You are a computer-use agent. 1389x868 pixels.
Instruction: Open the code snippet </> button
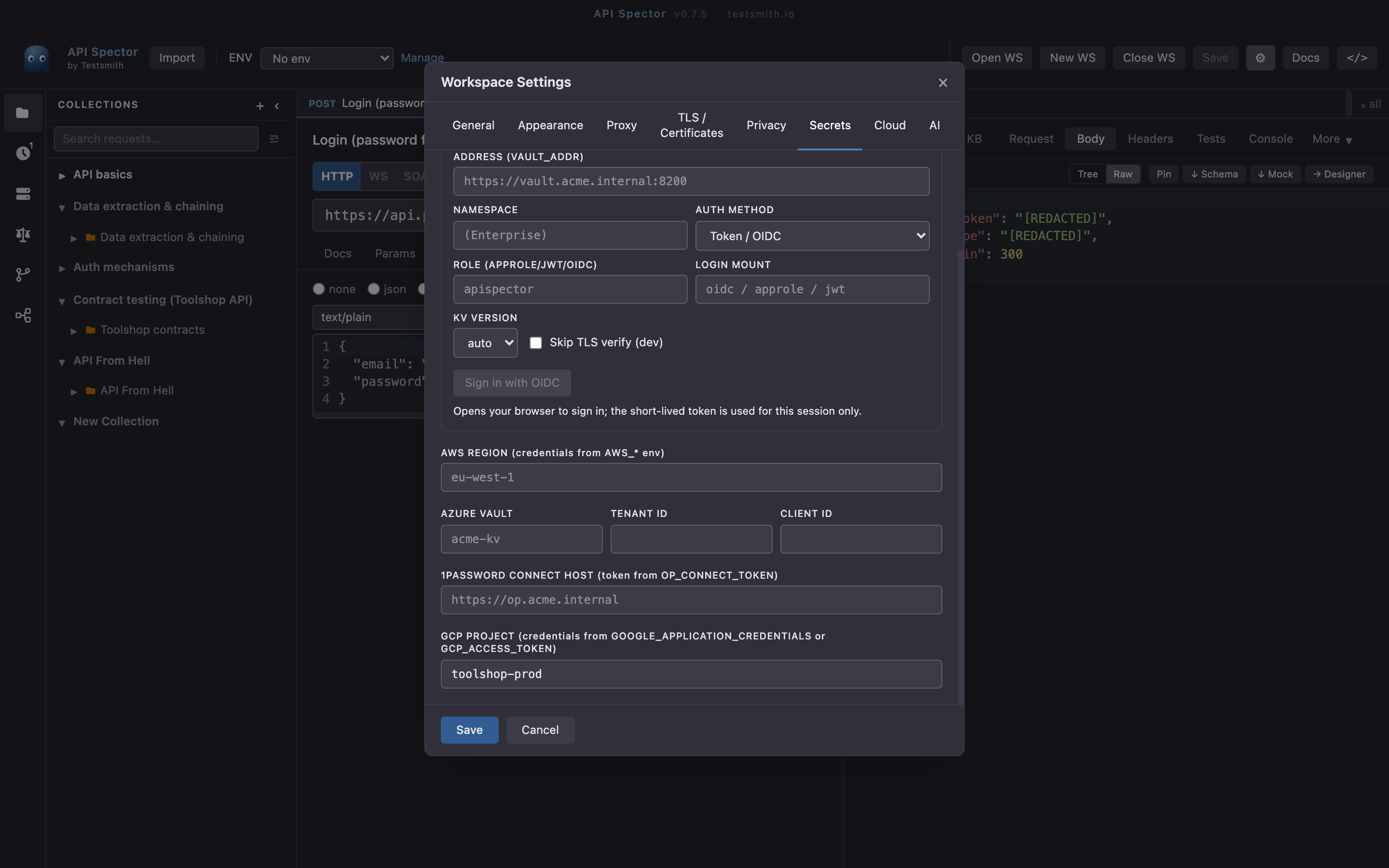[1357, 58]
